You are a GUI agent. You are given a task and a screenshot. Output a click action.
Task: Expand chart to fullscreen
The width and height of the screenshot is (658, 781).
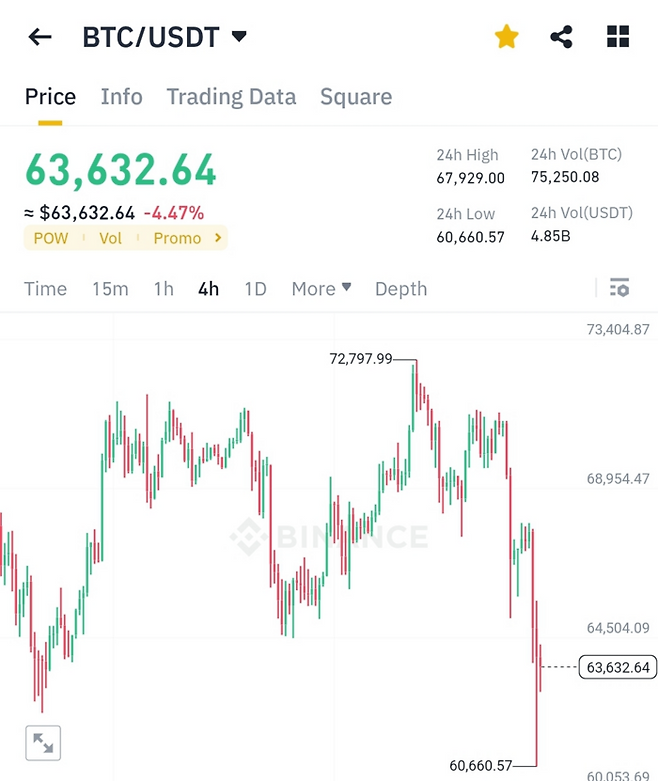click(x=43, y=742)
